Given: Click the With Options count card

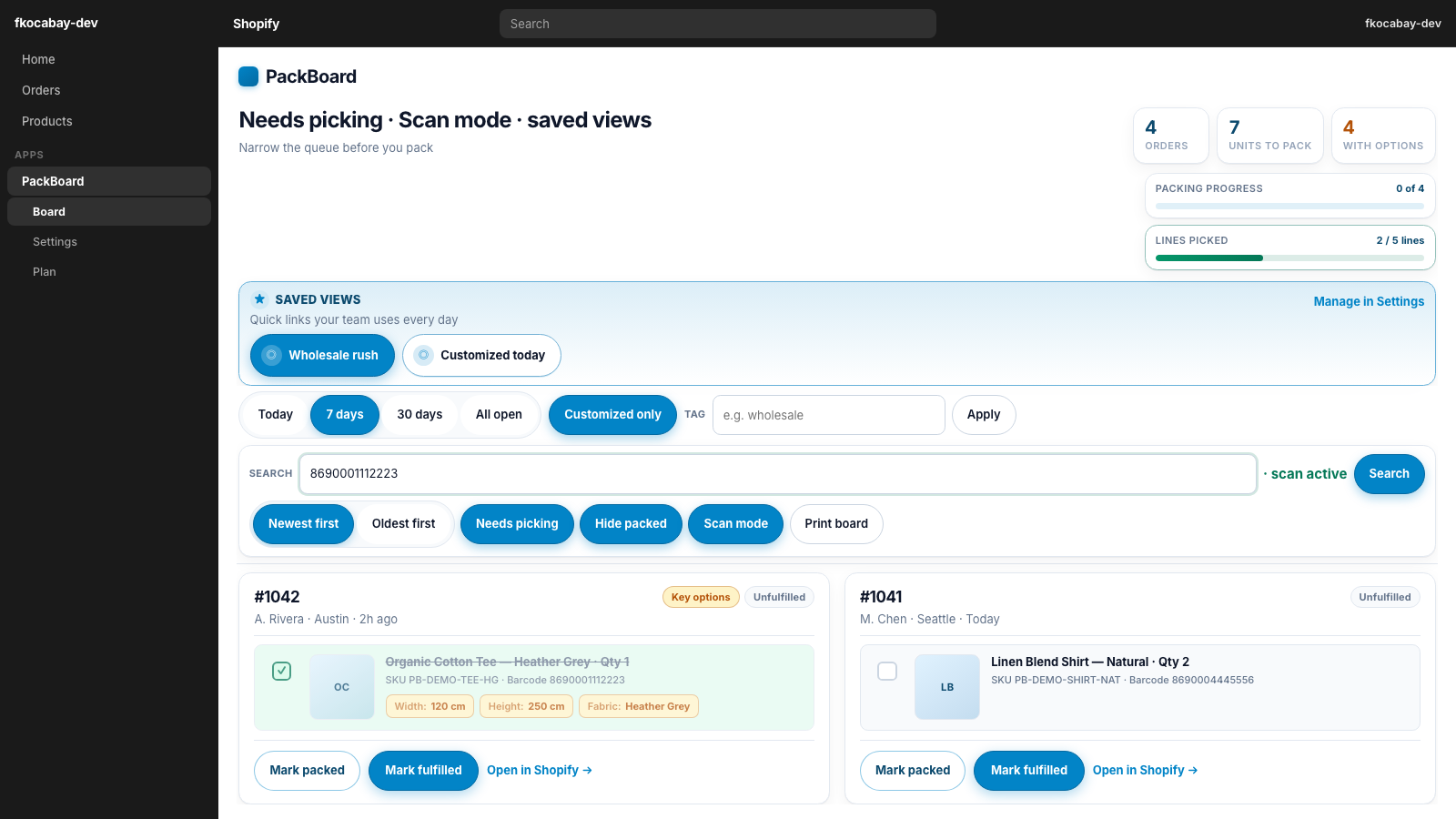Looking at the screenshot, I should (1383, 136).
